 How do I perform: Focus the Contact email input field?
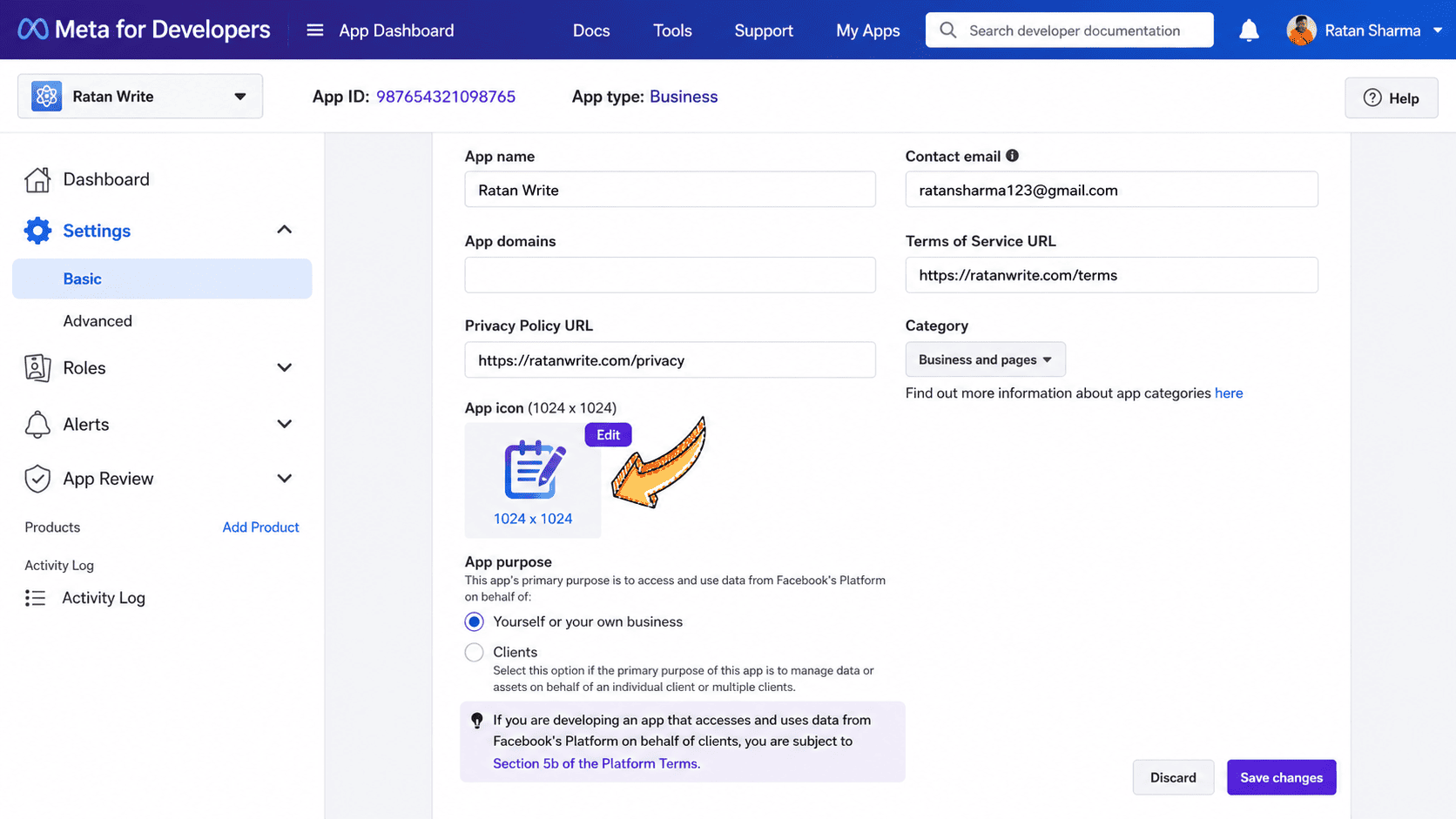point(1111,190)
